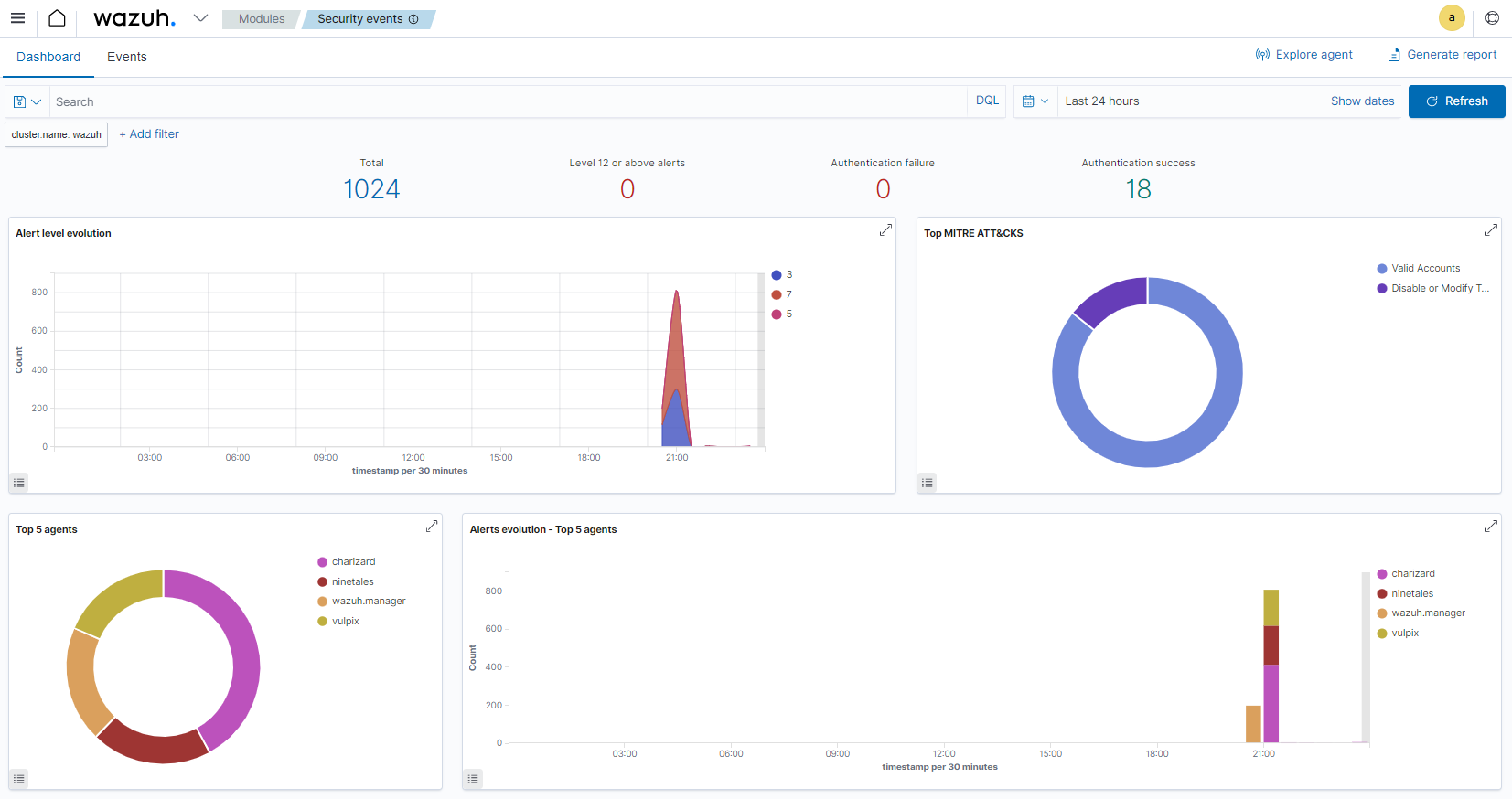
Task: Select level 7 legend color swatch
Action: coord(777,294)
